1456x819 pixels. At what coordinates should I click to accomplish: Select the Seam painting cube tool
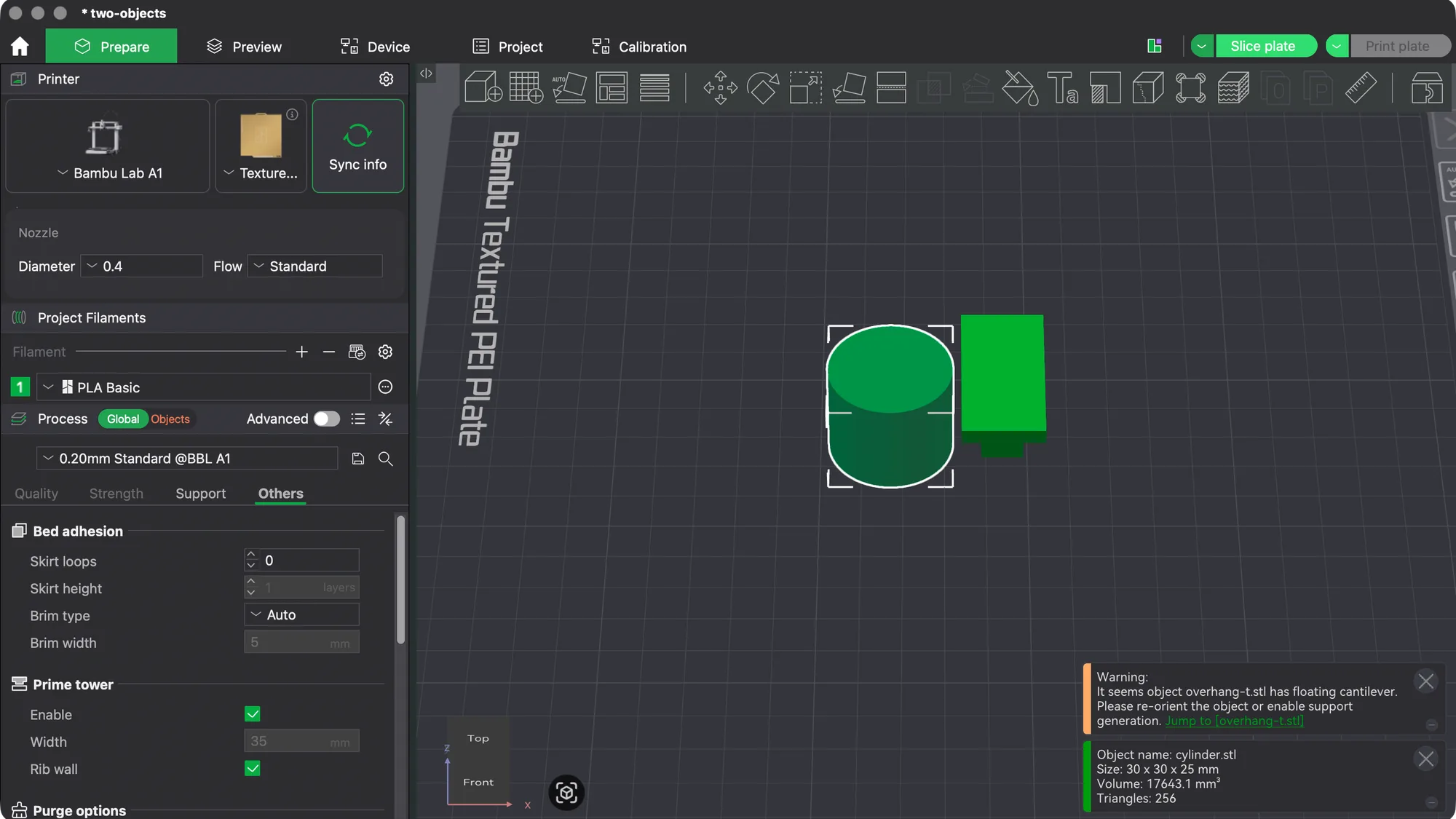[x=1148, y=87]
